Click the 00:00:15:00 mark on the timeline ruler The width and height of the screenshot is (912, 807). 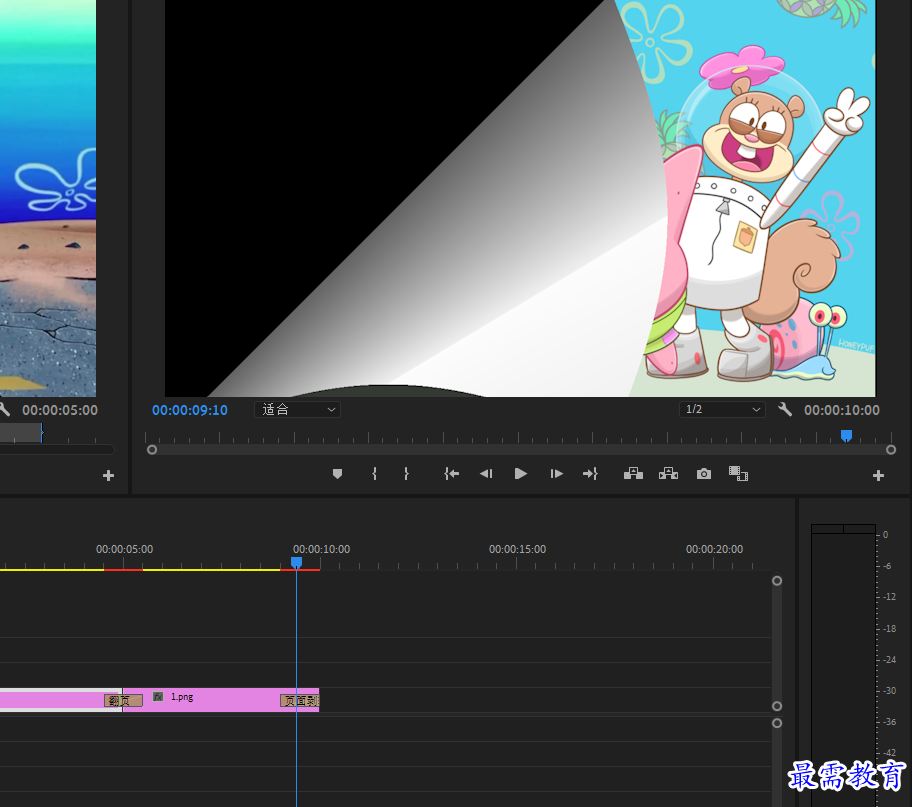coord(517,549)
